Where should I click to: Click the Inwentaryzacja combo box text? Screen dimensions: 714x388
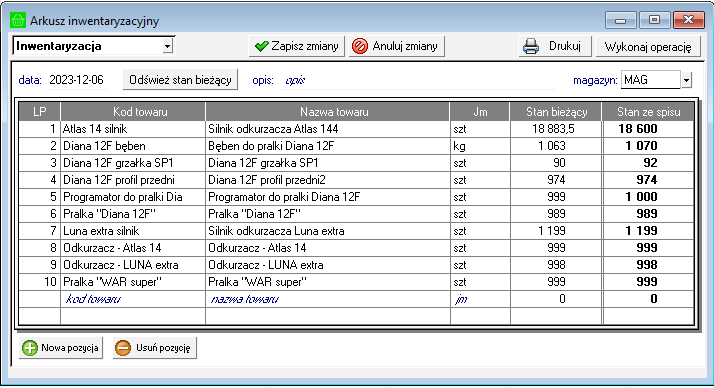point(88,46)
